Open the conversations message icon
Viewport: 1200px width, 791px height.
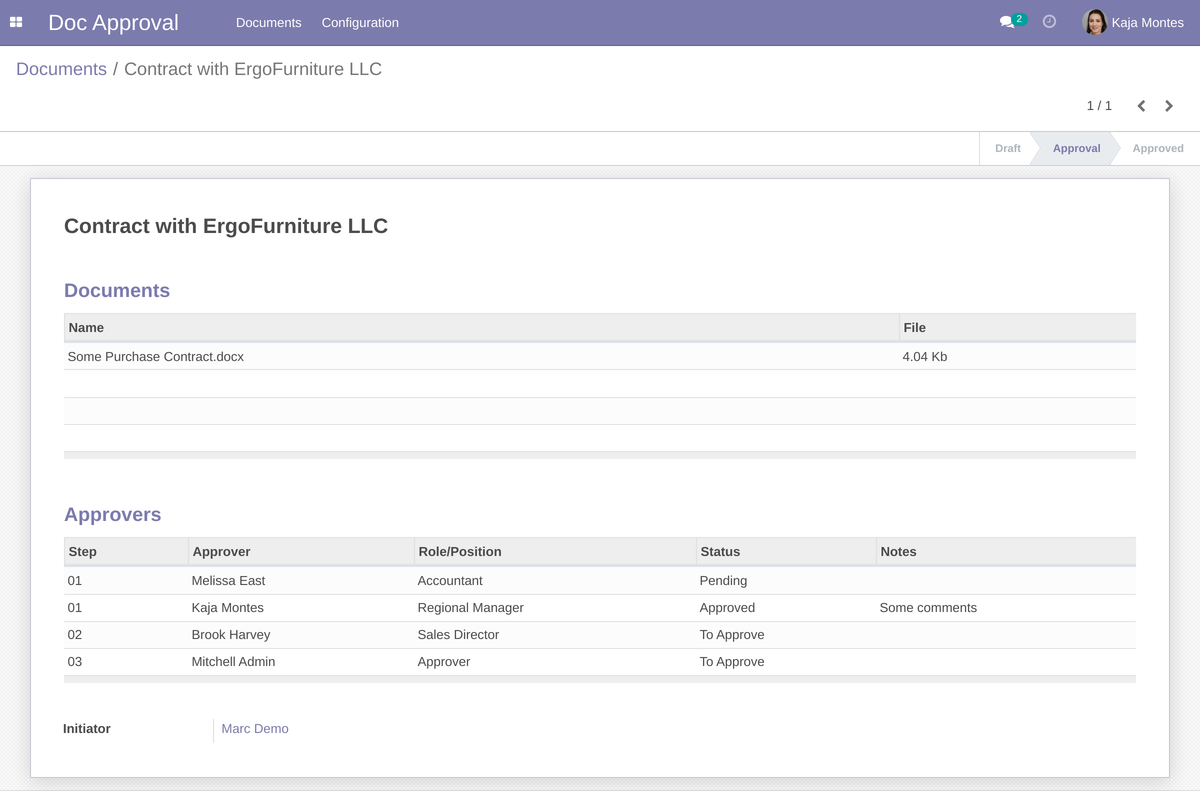click(x=1007, y=22)
